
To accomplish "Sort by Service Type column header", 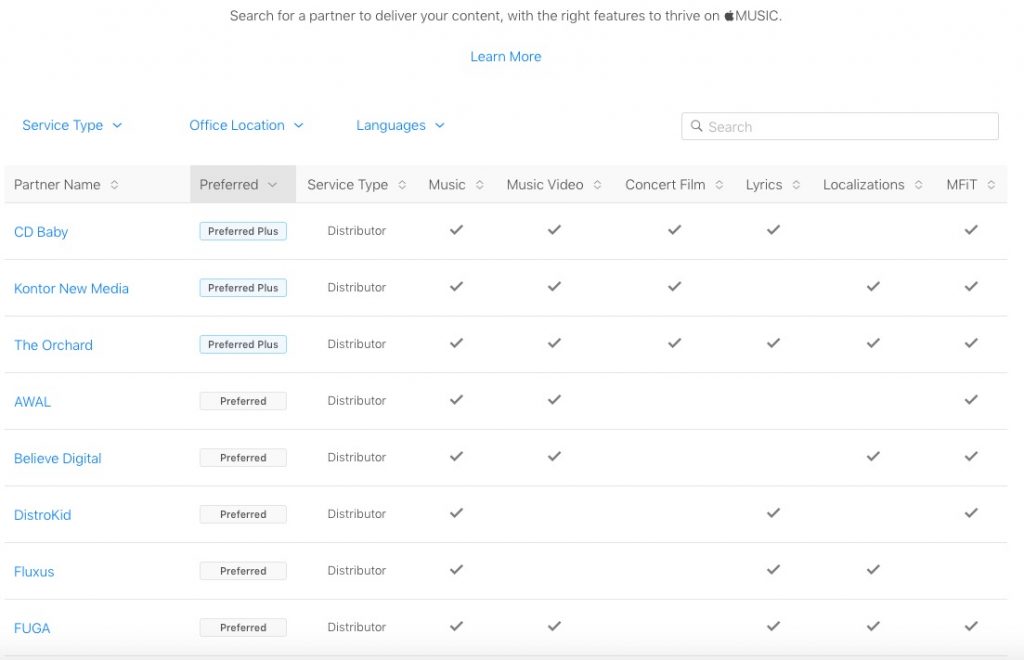I will coord(357,185).
